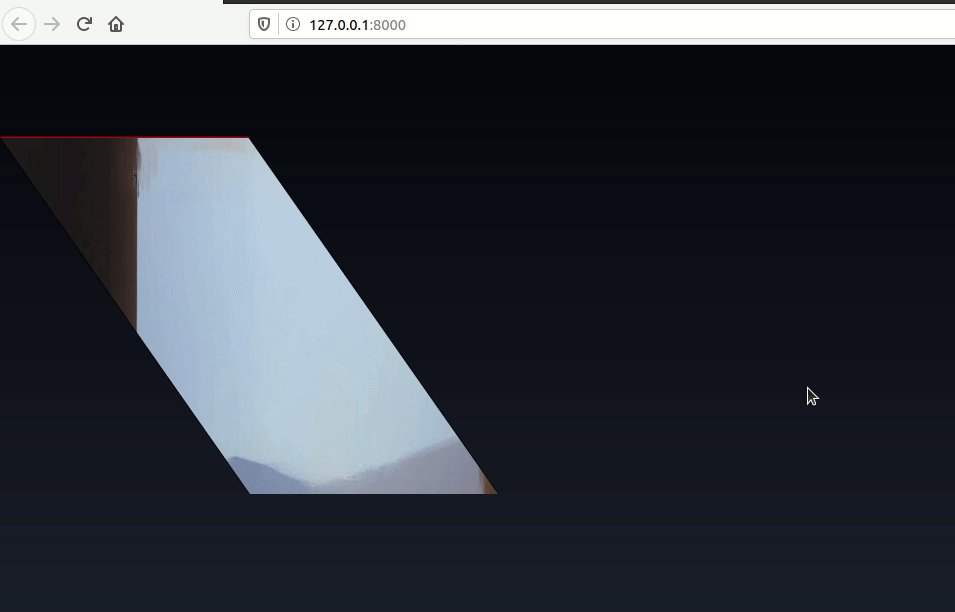Image resolution: width=955 pixels, height=612 pixels.
Task: Open the address bar suggestions dropdown
Action: 500,24
